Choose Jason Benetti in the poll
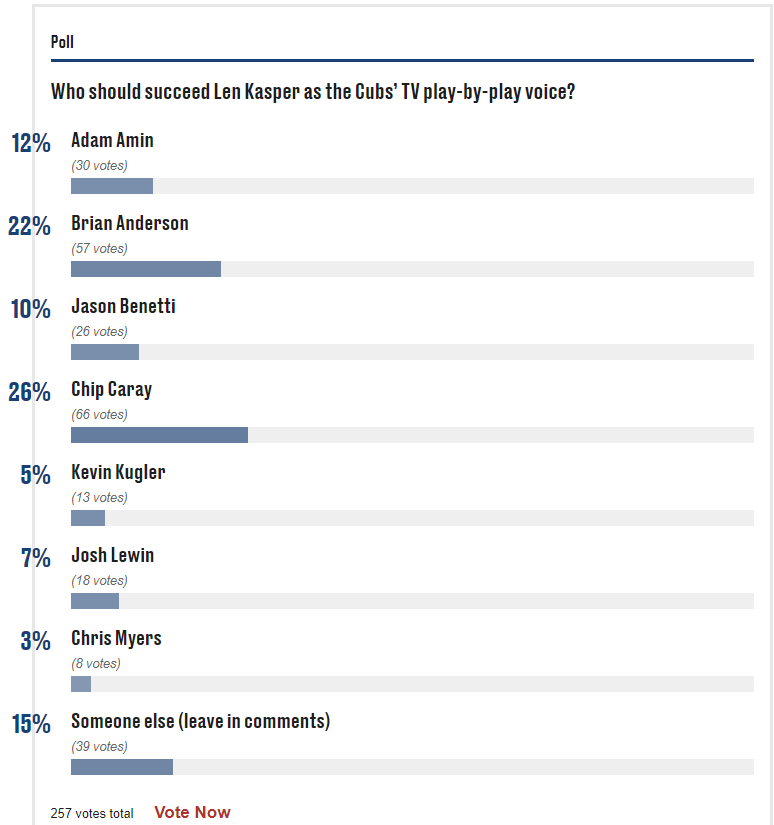Viewport: 774px width, 825px height. 123,306
